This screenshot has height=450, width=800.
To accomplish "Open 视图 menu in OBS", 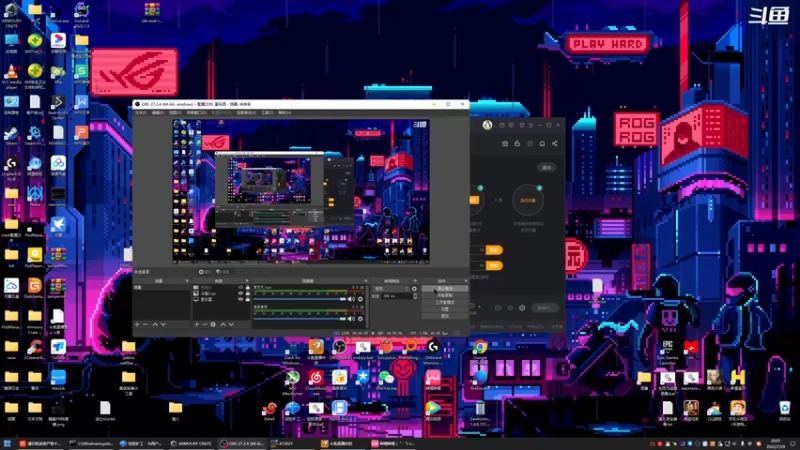I will pos(174,113).
